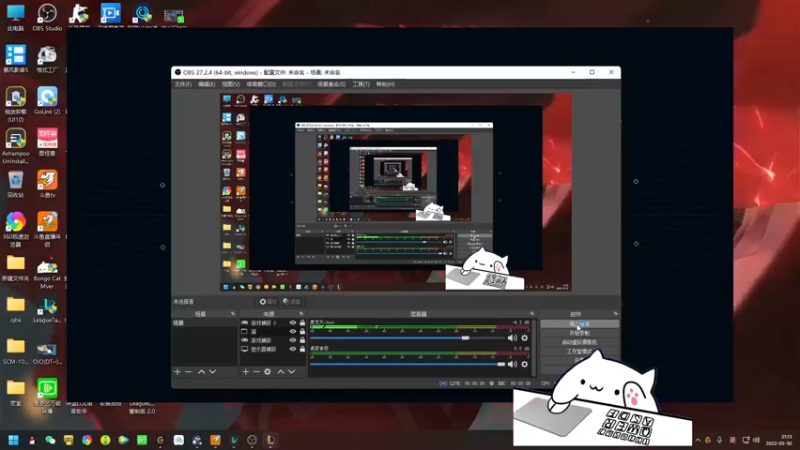The height and width of the screenshot is (450, 800).
Task: Toggle lock on 显示器捕获 source
Action: 302,349
